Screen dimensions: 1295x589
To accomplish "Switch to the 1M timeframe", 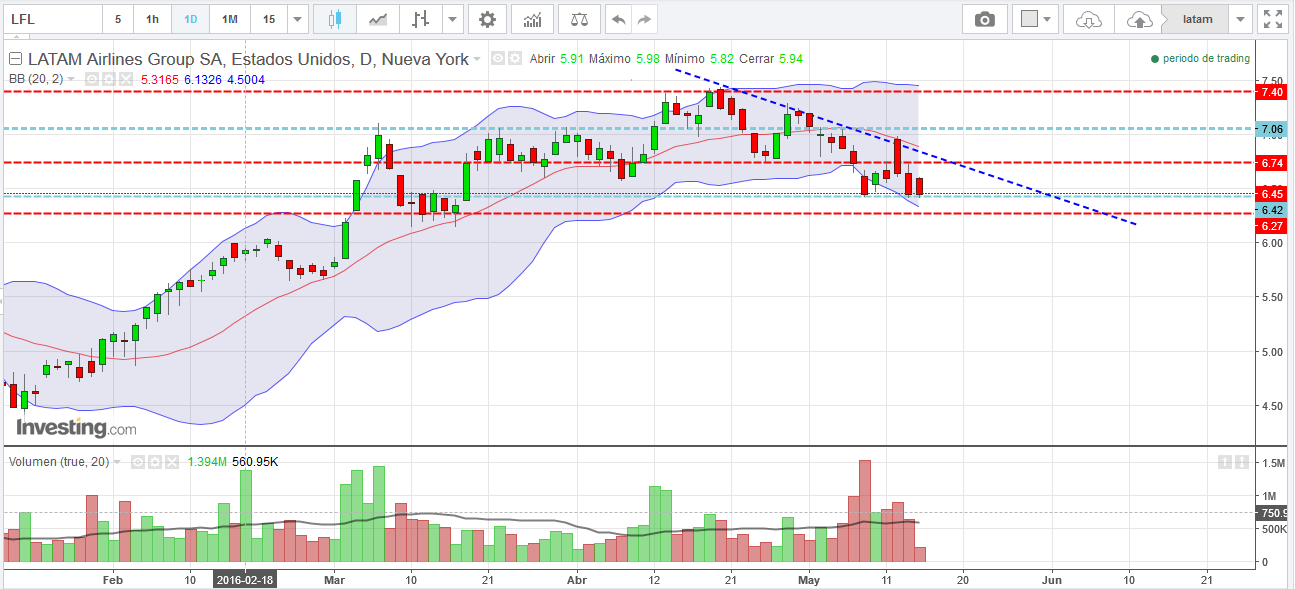I will pos(230,19).
